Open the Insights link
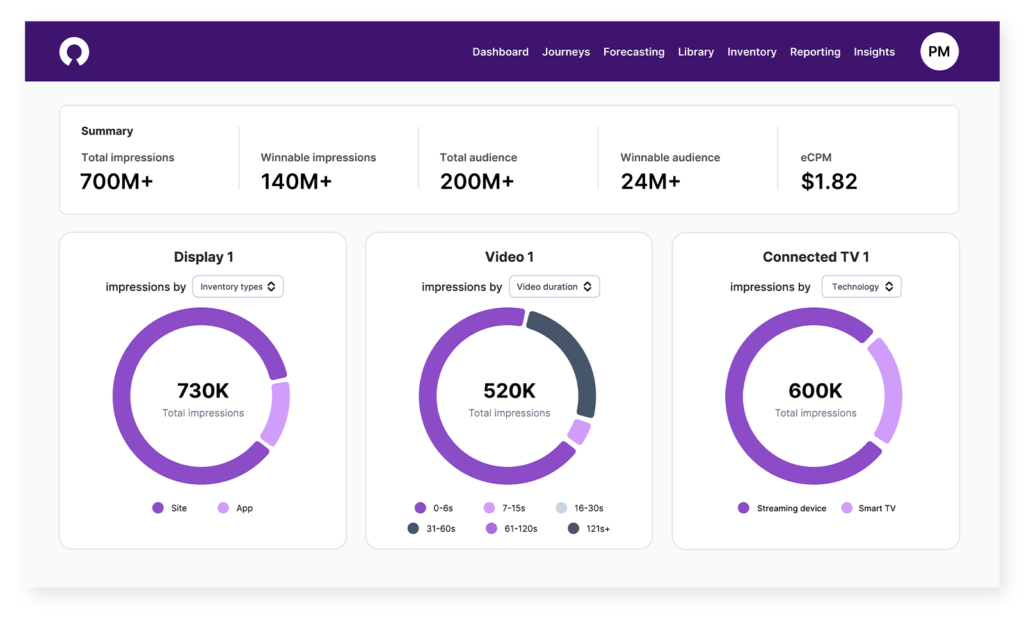 [x=874, y=52]
